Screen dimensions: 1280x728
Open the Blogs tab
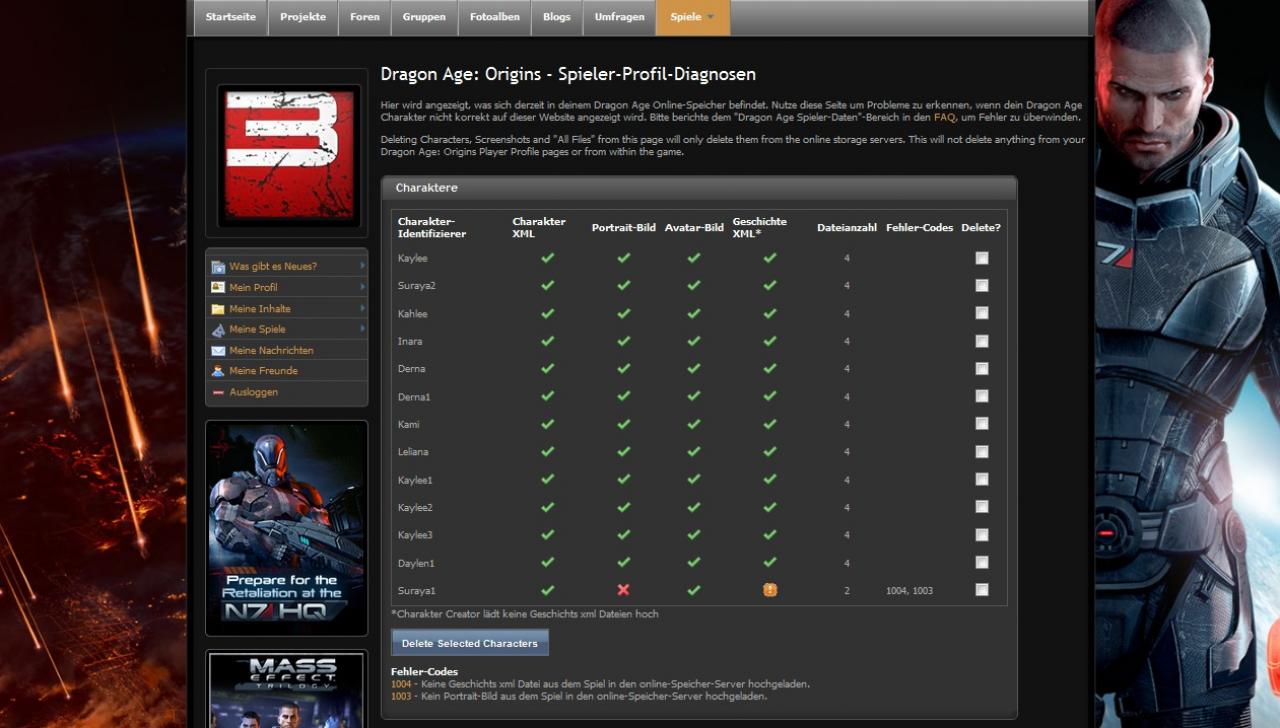click(556, 17)
